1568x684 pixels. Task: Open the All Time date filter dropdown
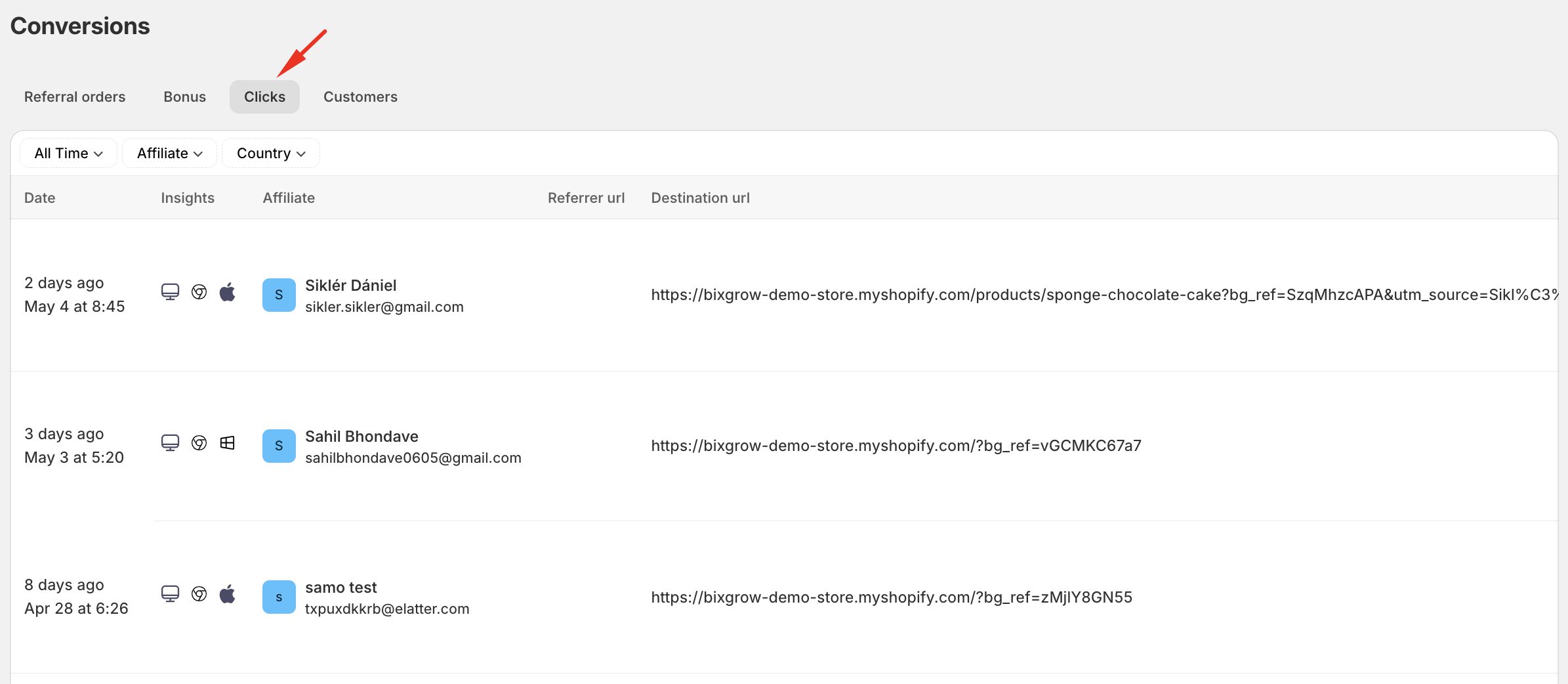coord(68,153)
